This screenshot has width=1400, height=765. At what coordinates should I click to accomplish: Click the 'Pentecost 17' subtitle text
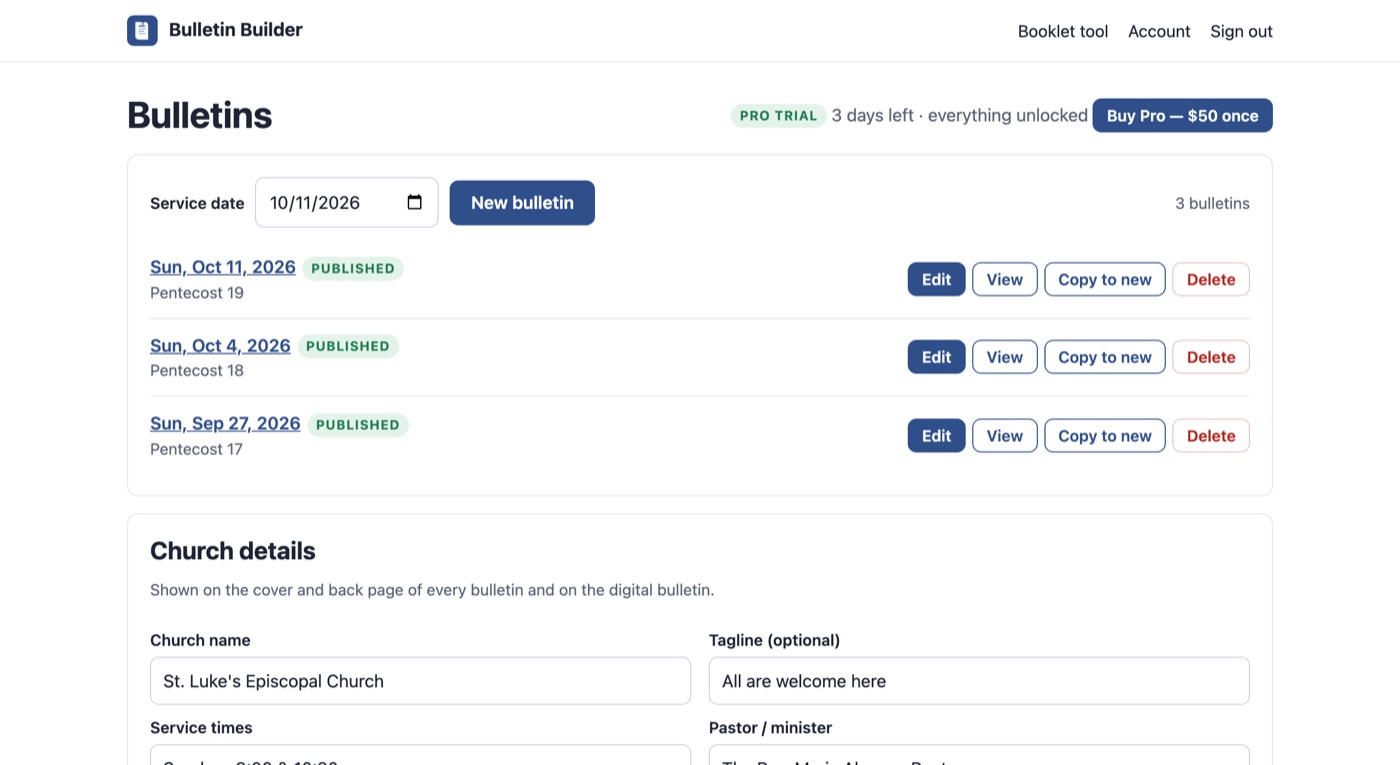coord(196,449)
